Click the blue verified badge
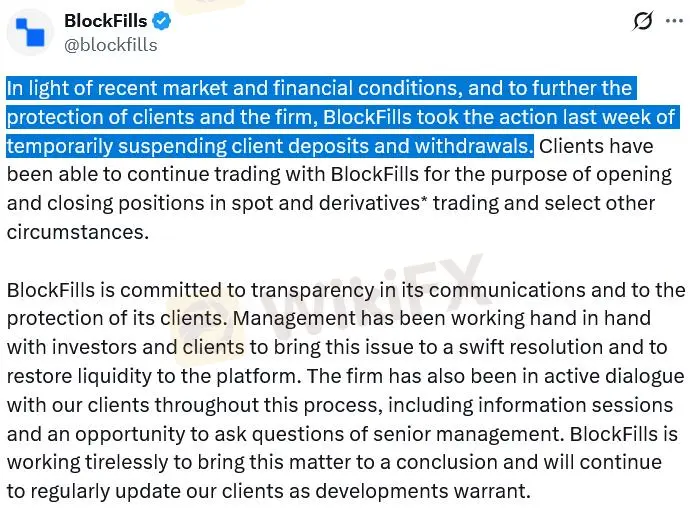Viewport: 693px width, 511px height. tap(161, 20)
